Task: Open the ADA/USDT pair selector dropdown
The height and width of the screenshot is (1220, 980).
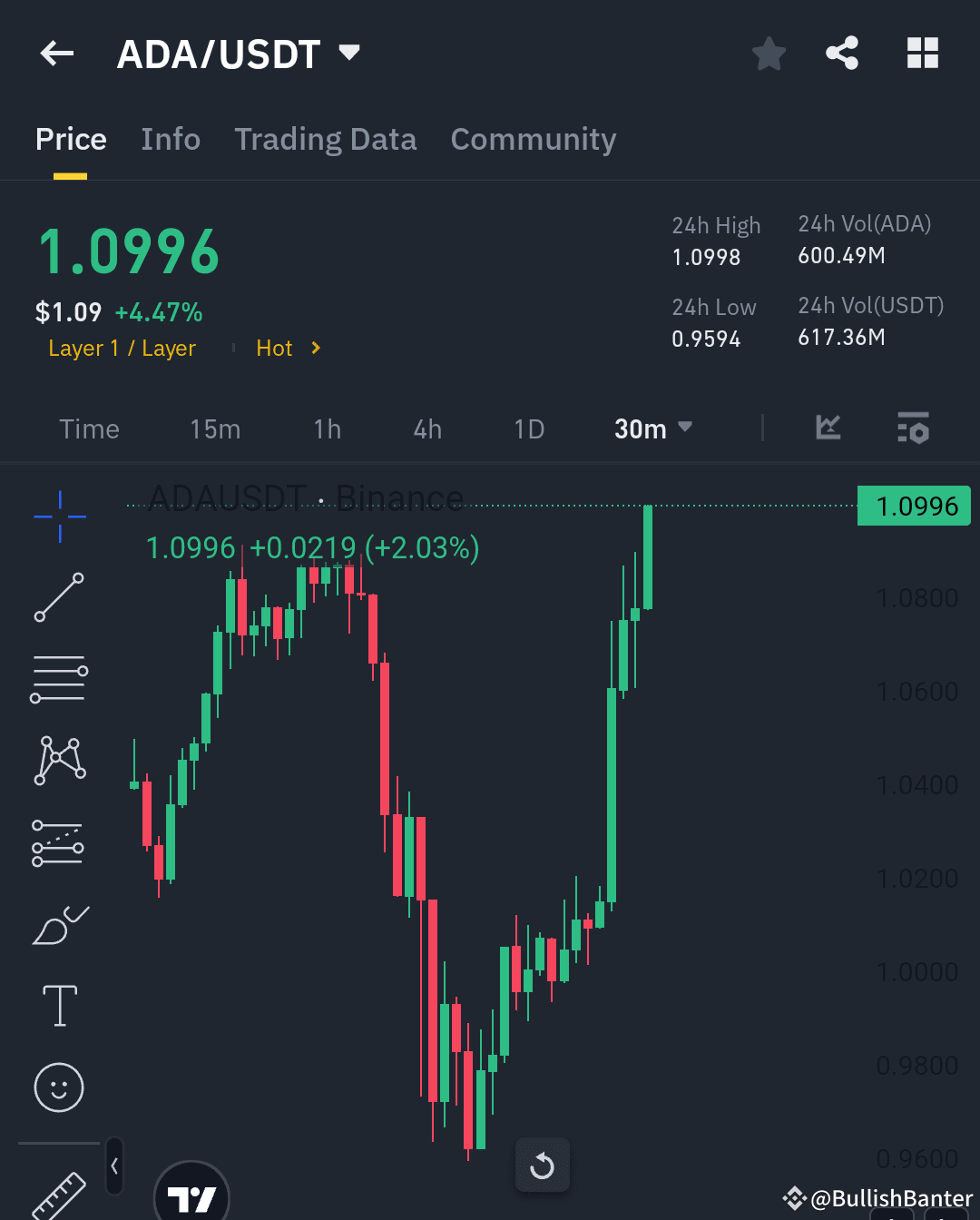Action: point(349,53)
